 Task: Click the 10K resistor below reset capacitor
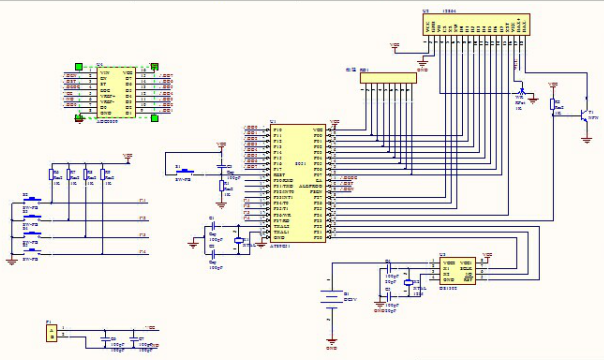(221, 186)
